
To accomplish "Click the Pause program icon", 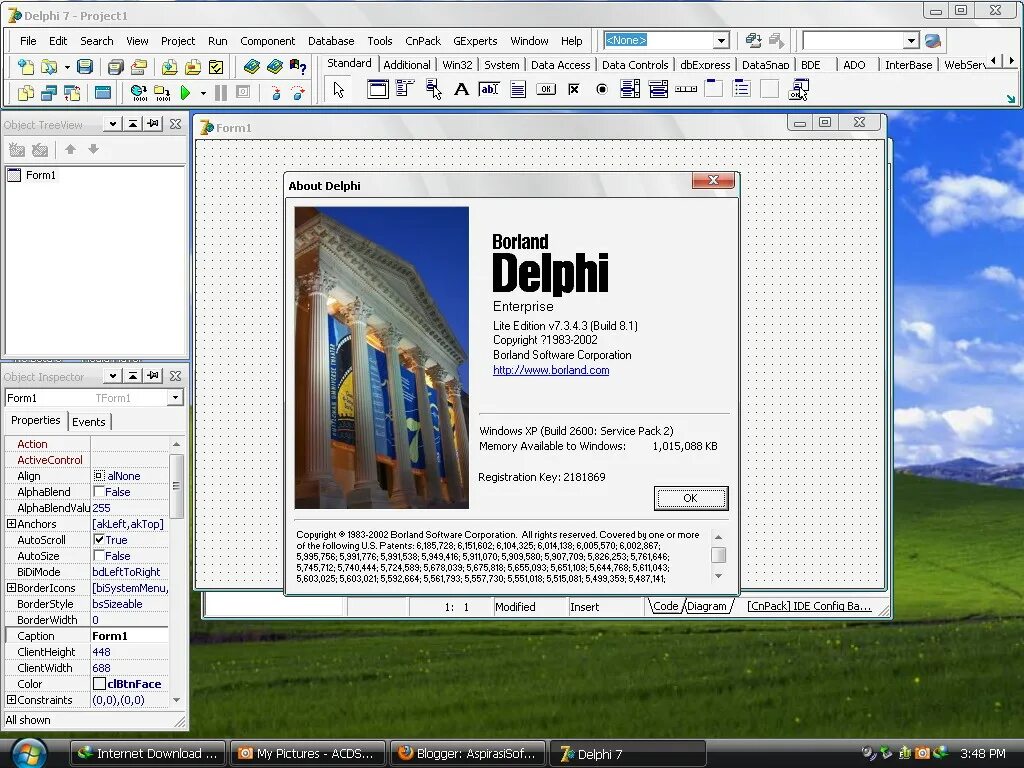I will tap(221, 93).
